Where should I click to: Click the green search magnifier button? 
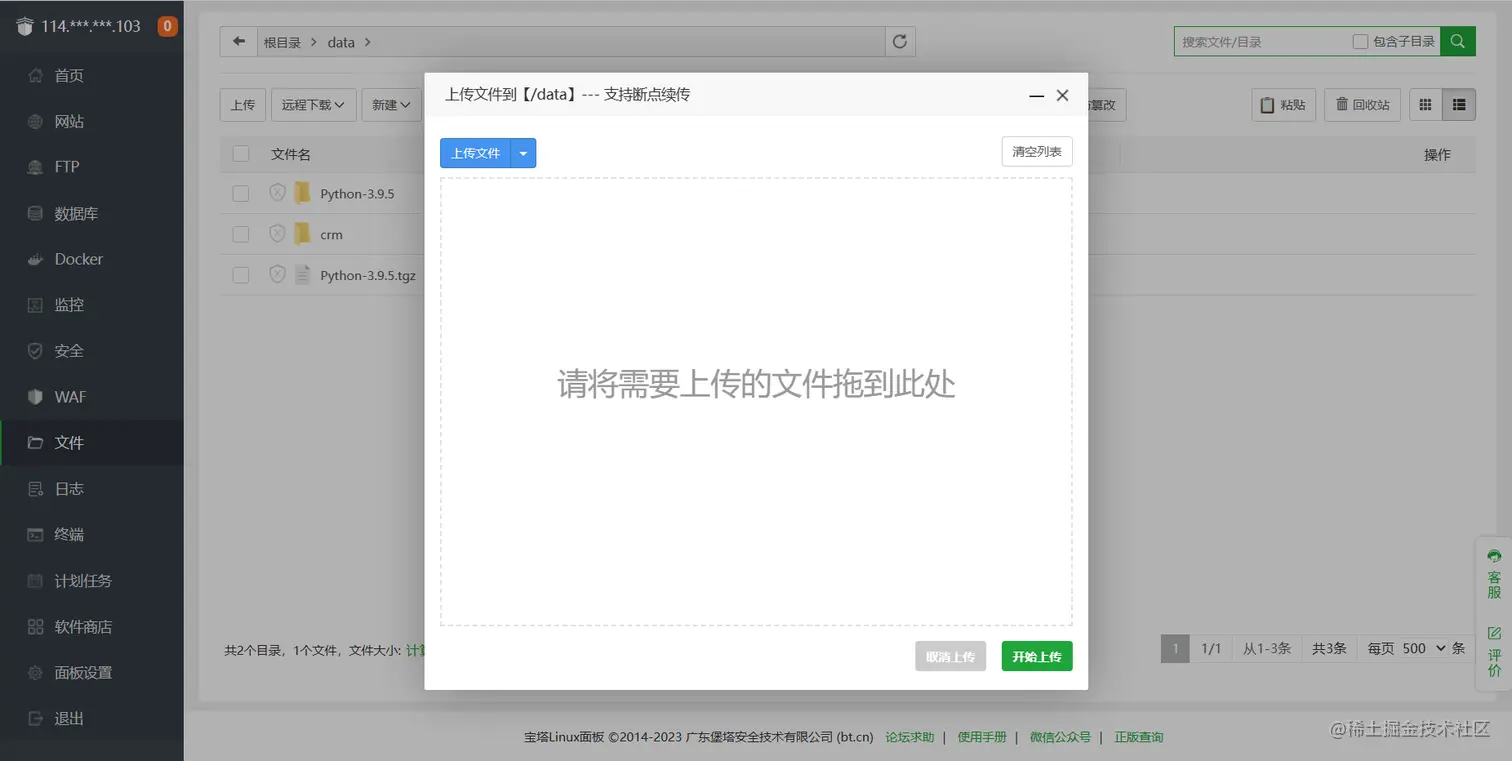(1458, 41)
